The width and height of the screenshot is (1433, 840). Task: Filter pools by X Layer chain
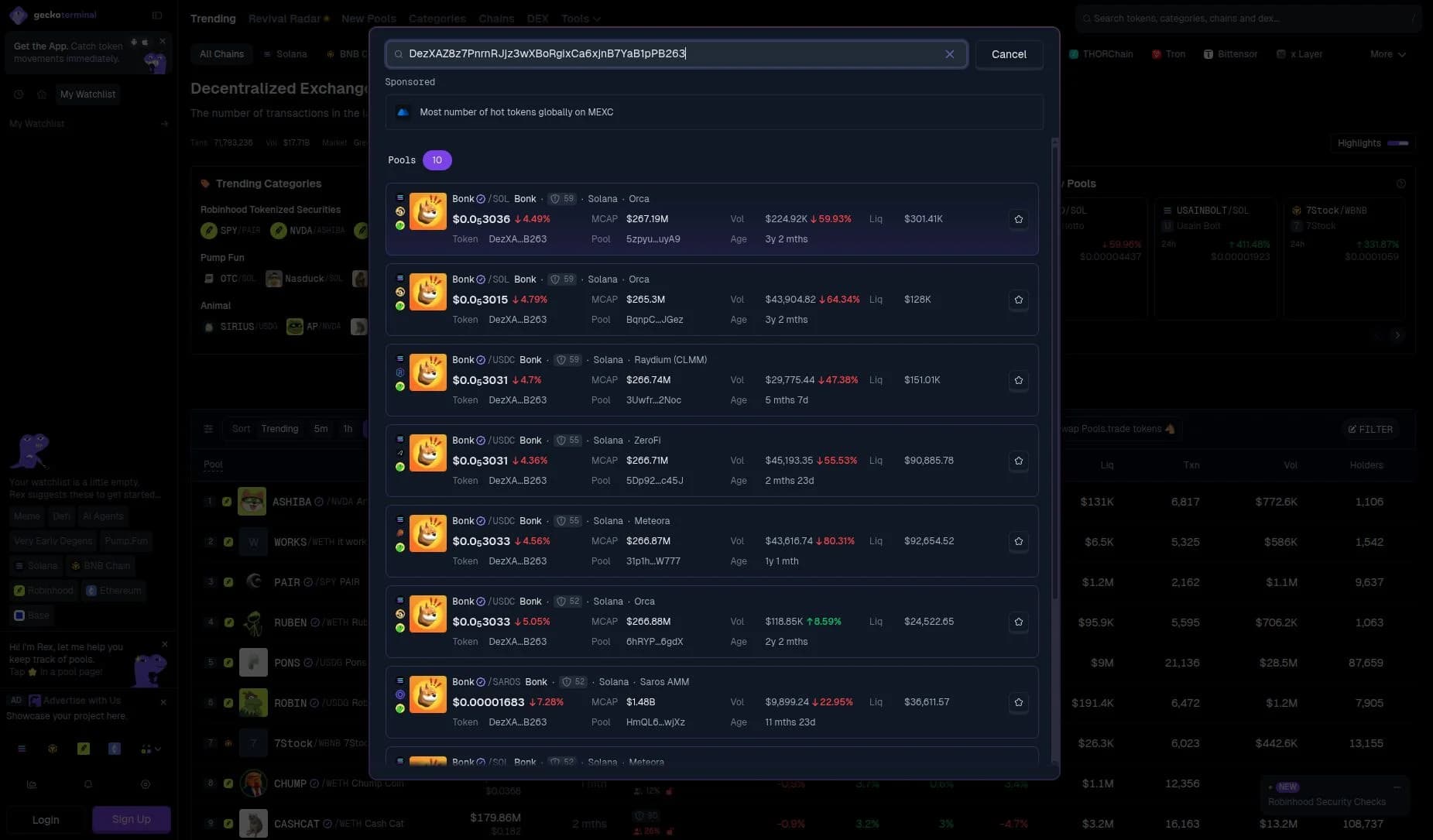tap(1299, 54)
